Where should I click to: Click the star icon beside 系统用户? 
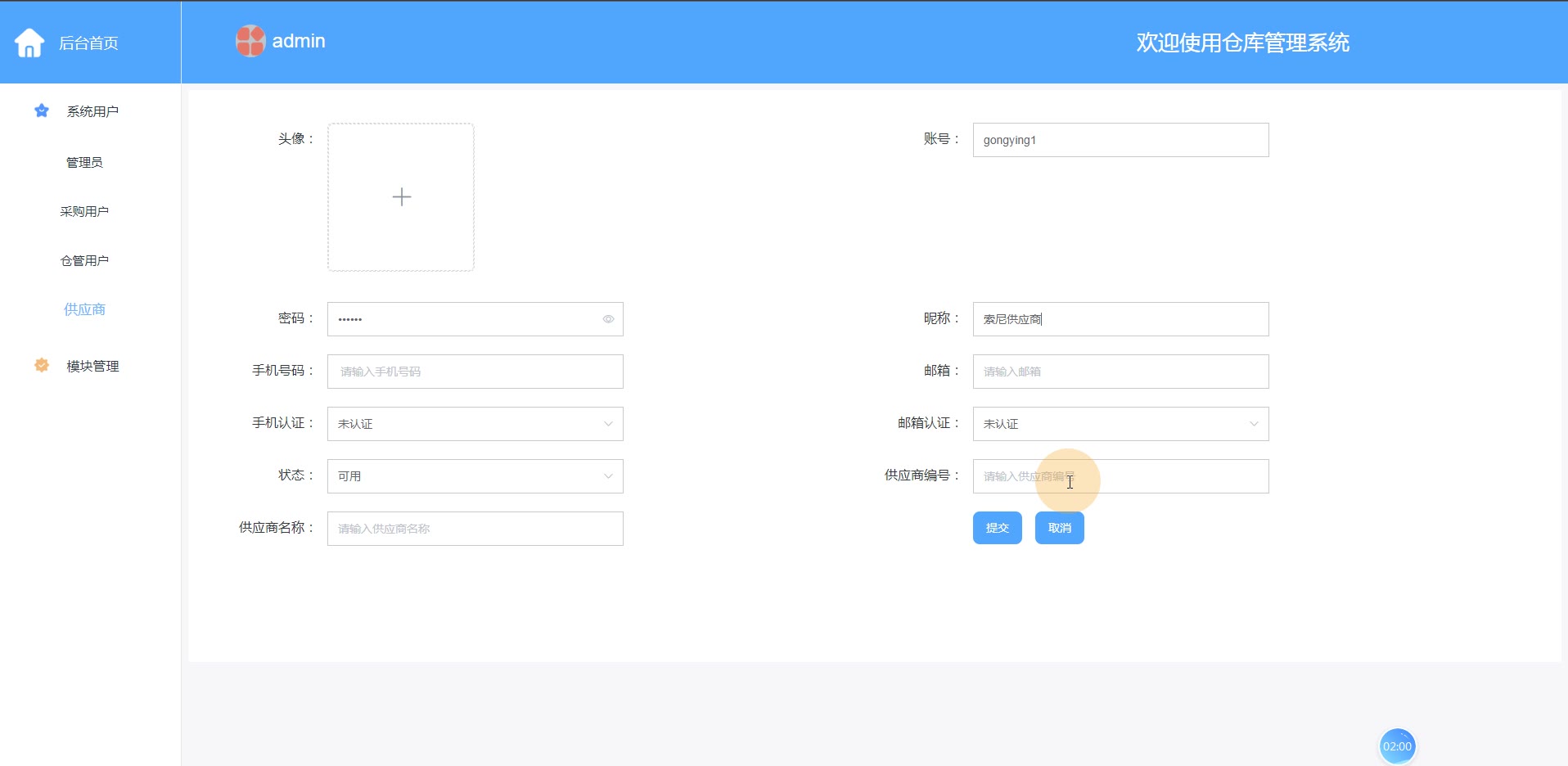coord(42,110)
